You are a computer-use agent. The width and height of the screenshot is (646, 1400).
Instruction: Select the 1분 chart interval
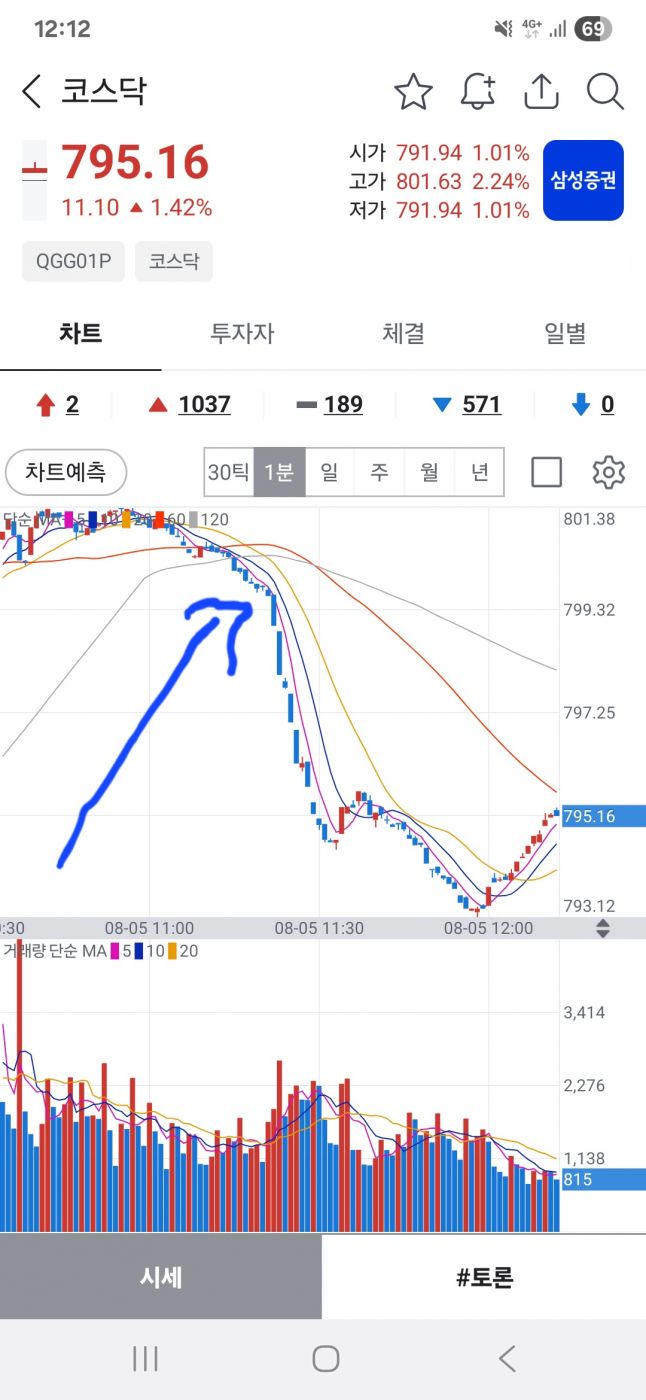click(x=279, y=472)
